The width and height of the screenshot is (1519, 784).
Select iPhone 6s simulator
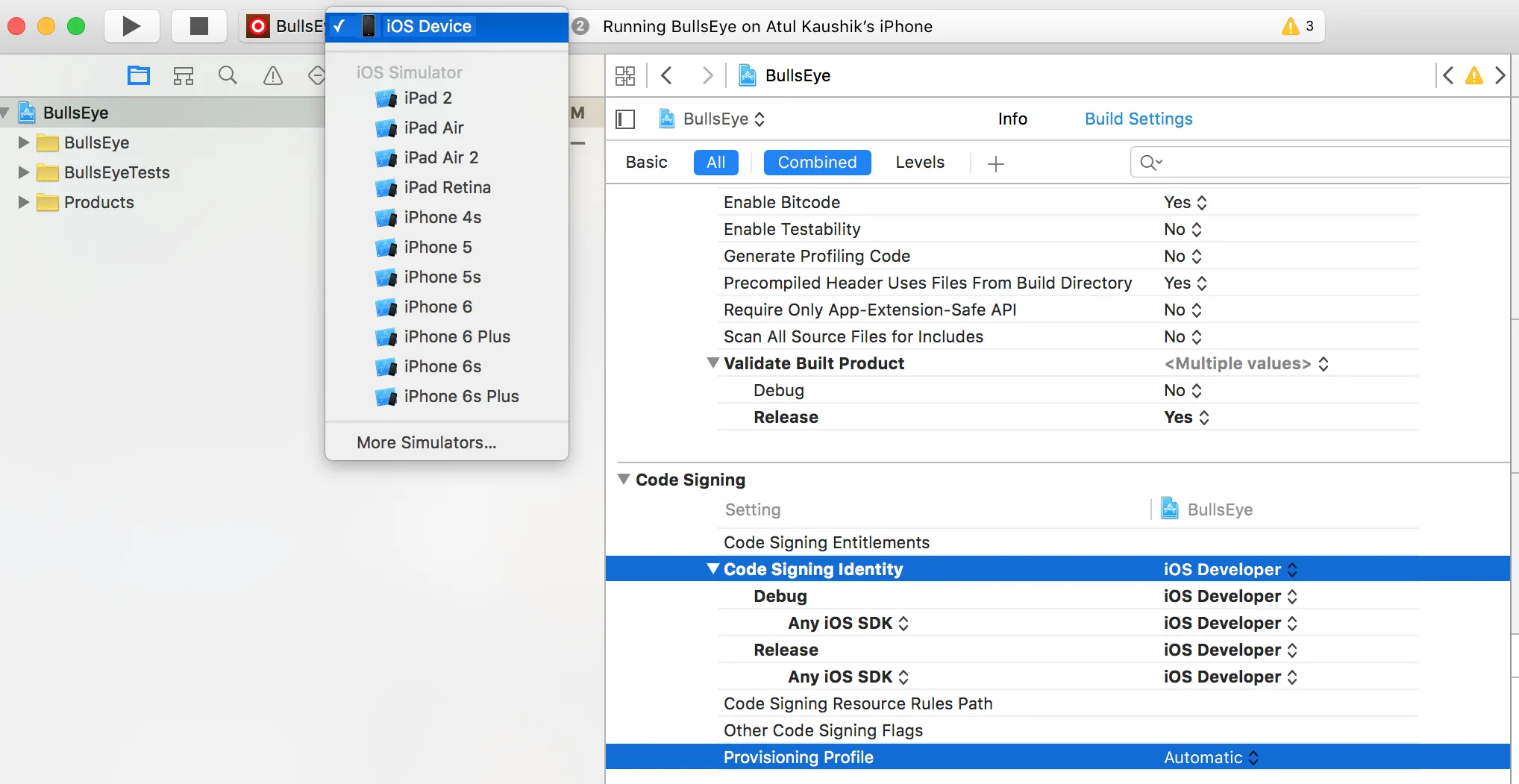tap(447, 366)
